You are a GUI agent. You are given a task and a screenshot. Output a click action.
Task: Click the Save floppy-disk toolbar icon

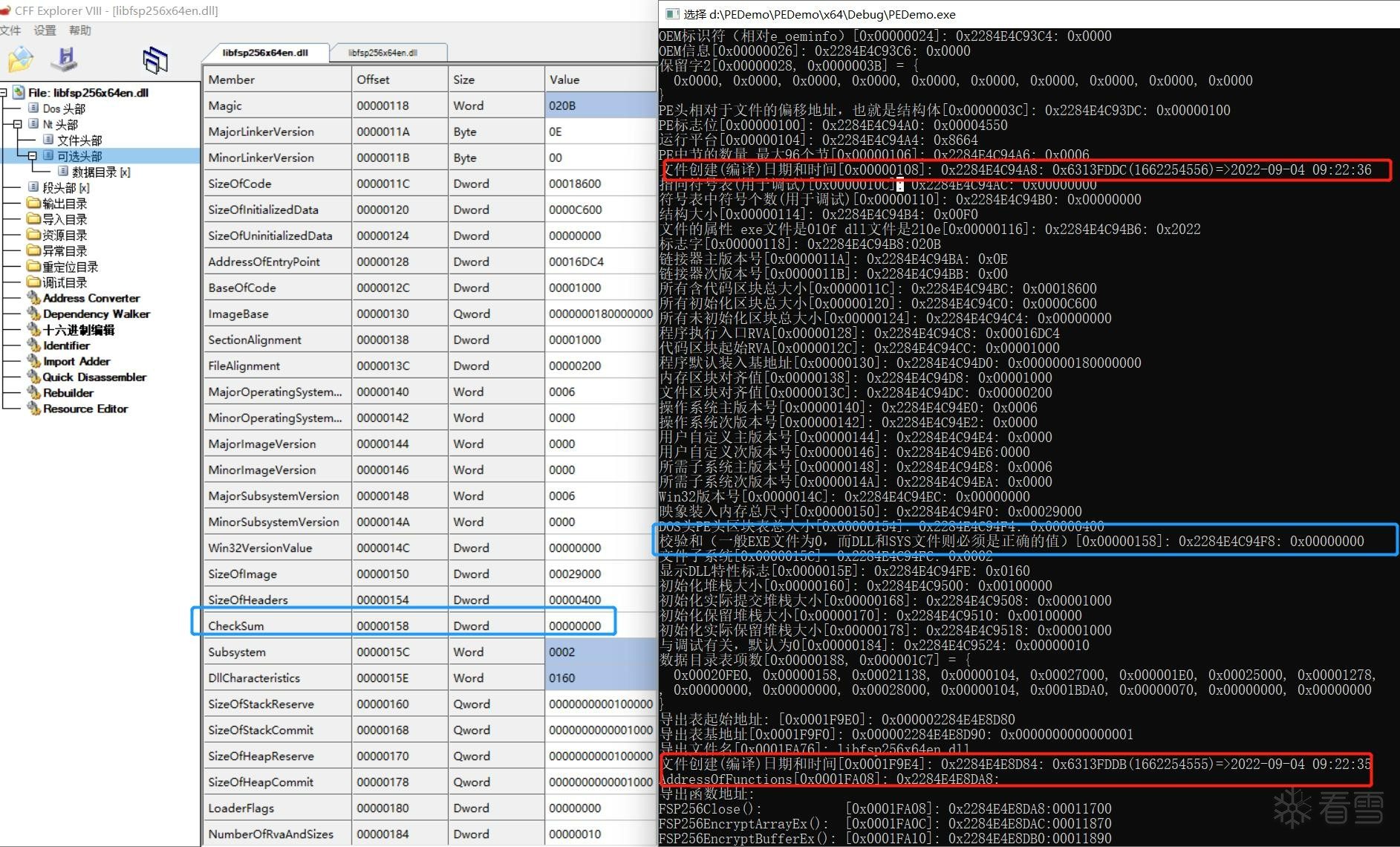[x=65, y=59]
